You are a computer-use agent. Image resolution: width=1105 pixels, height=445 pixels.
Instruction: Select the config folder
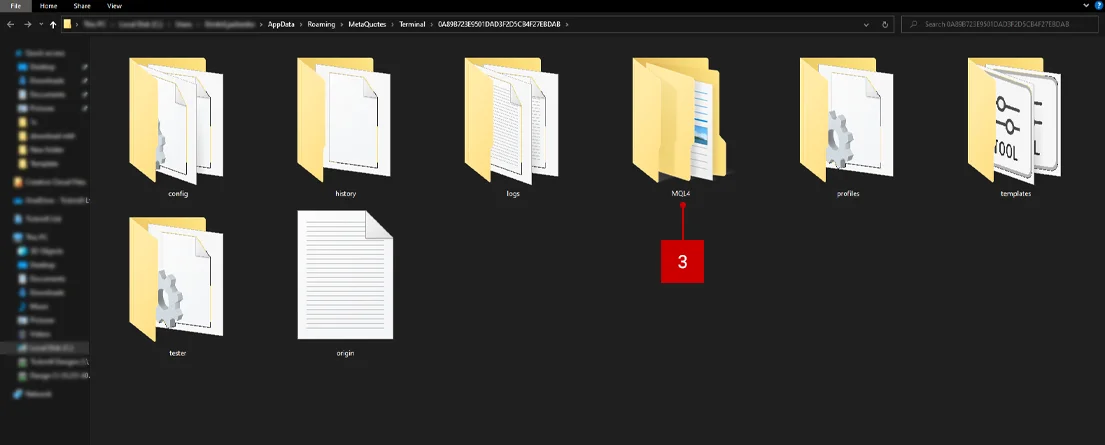pos(178,122)
